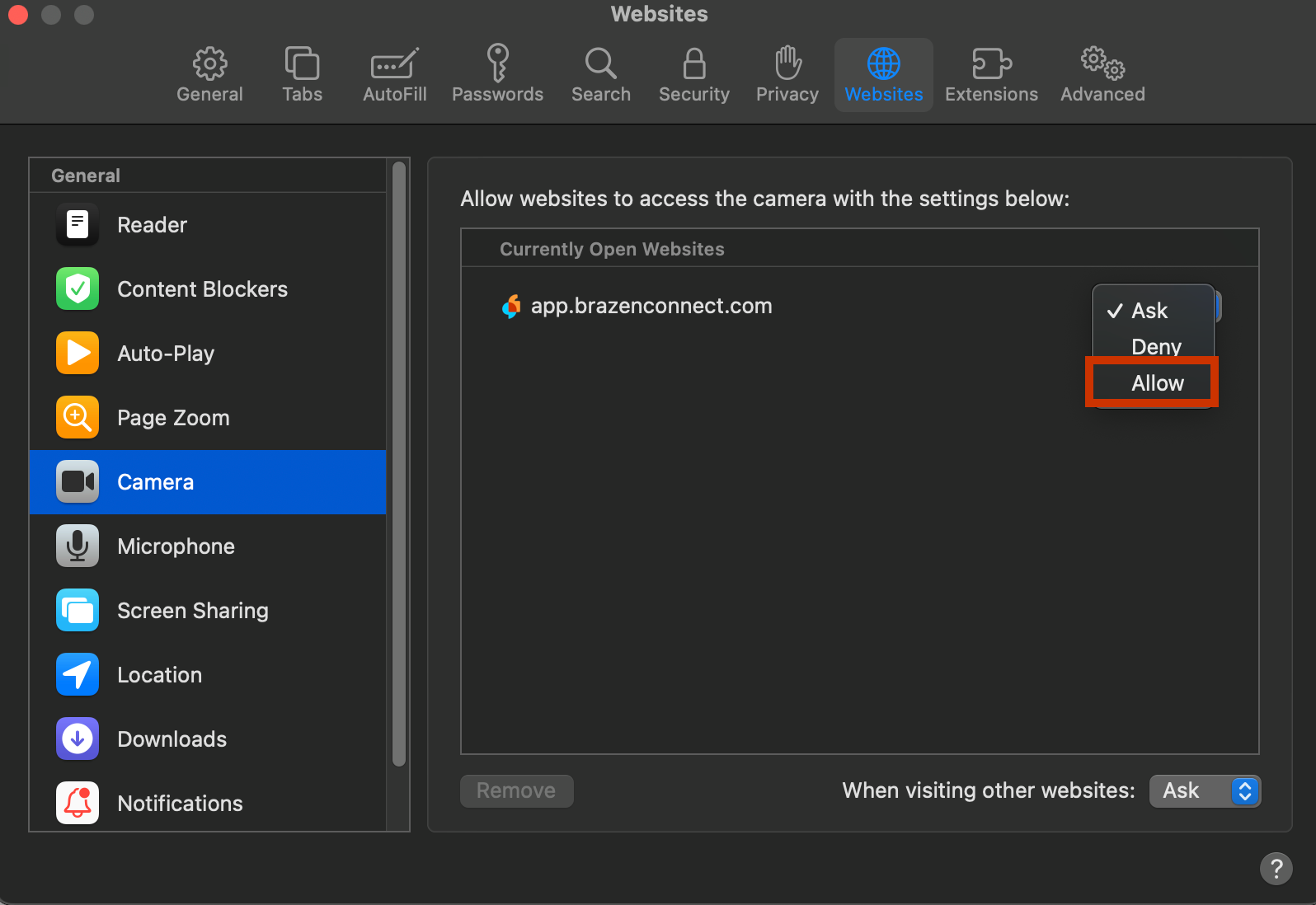Open the Passwords preferences tab
This screenshot has width=1316, height=905.
tap(497, 75)
